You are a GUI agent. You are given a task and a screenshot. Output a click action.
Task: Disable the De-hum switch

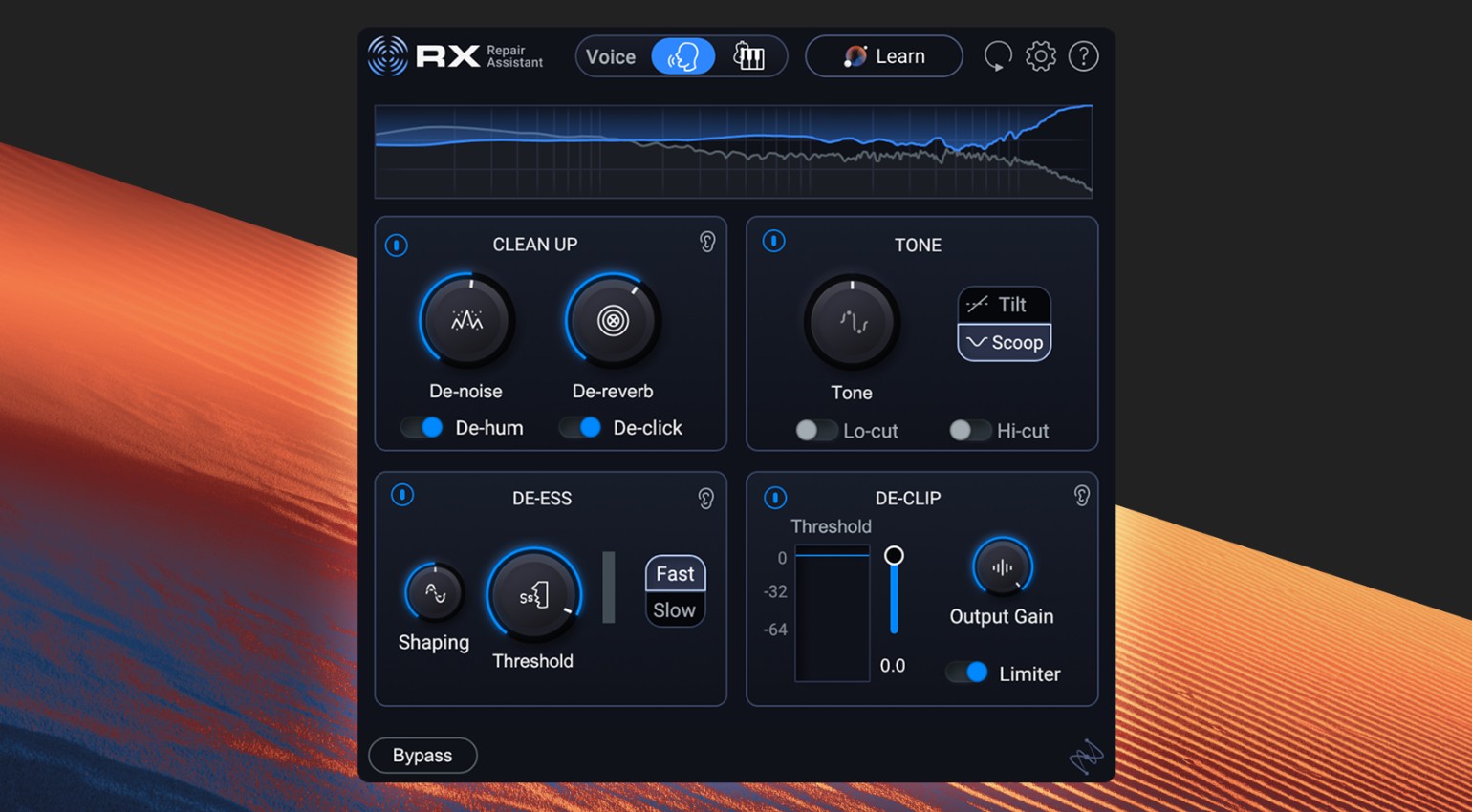tap(422, 427)
